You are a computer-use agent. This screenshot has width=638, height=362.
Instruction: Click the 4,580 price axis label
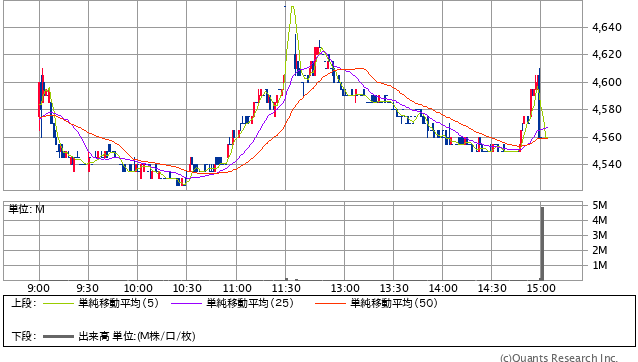607,109
